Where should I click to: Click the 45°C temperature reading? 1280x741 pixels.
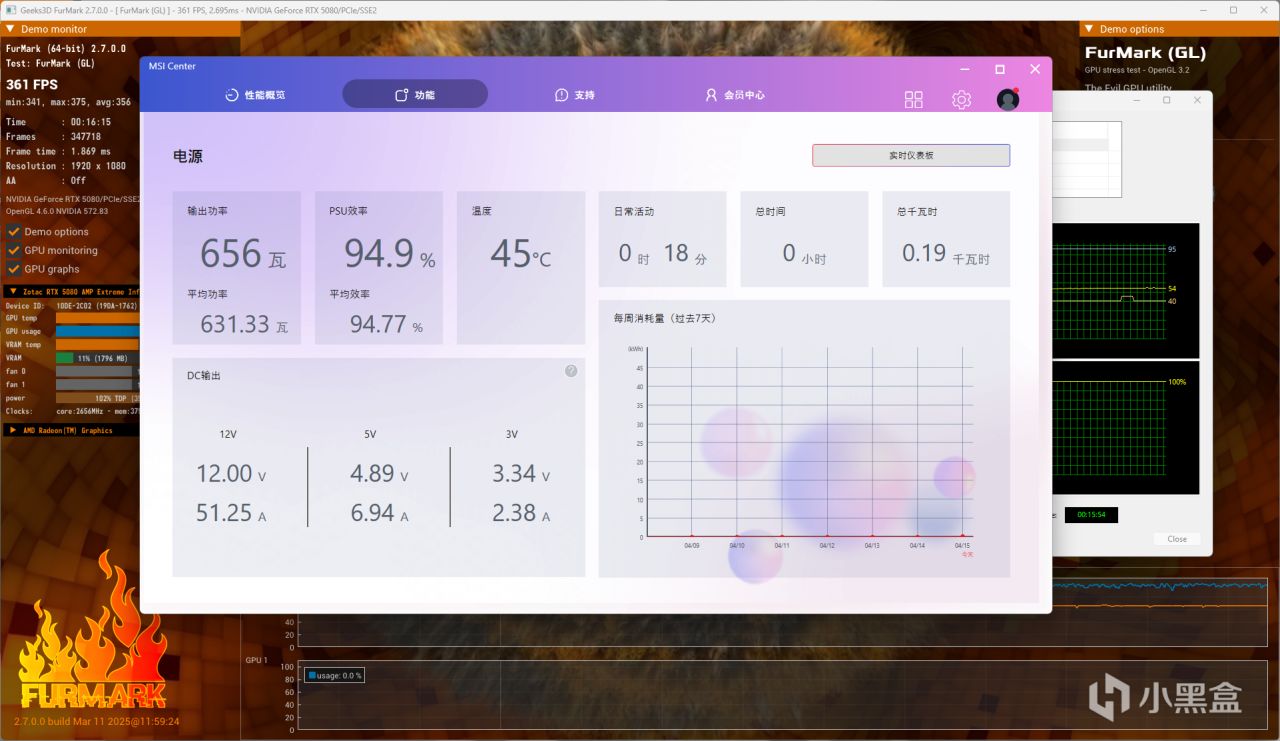(521, 255)
